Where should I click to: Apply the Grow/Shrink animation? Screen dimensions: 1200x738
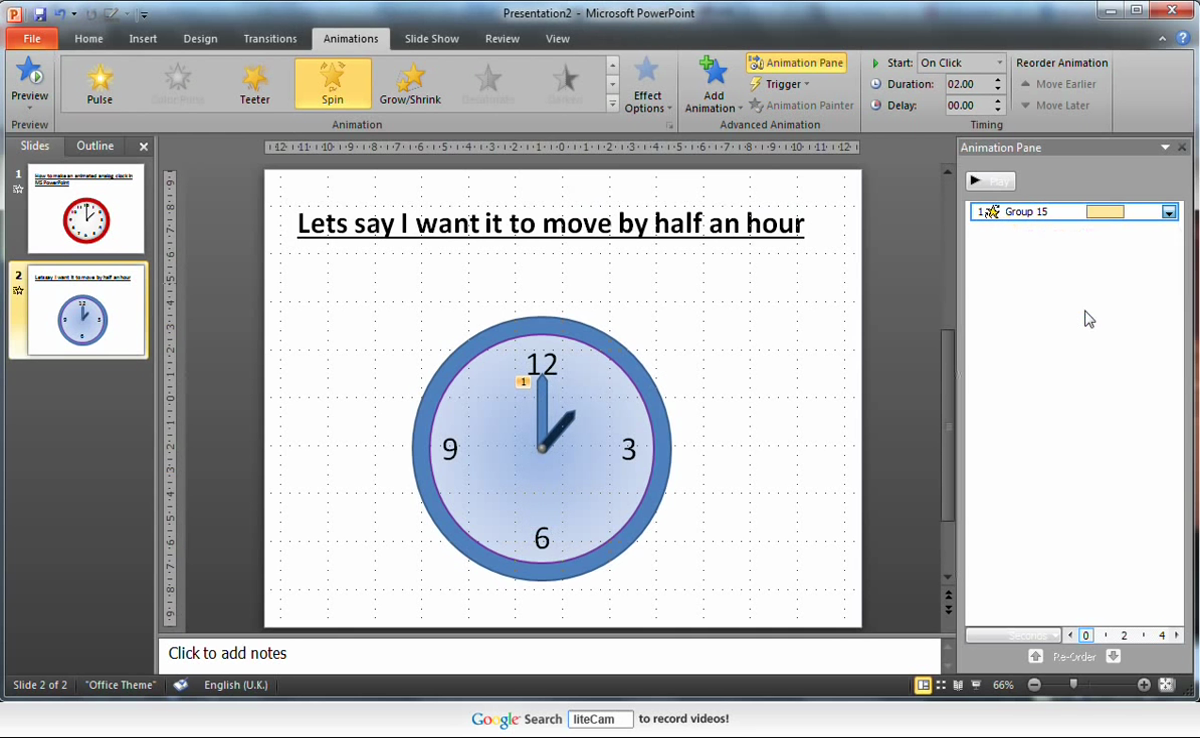410,83
